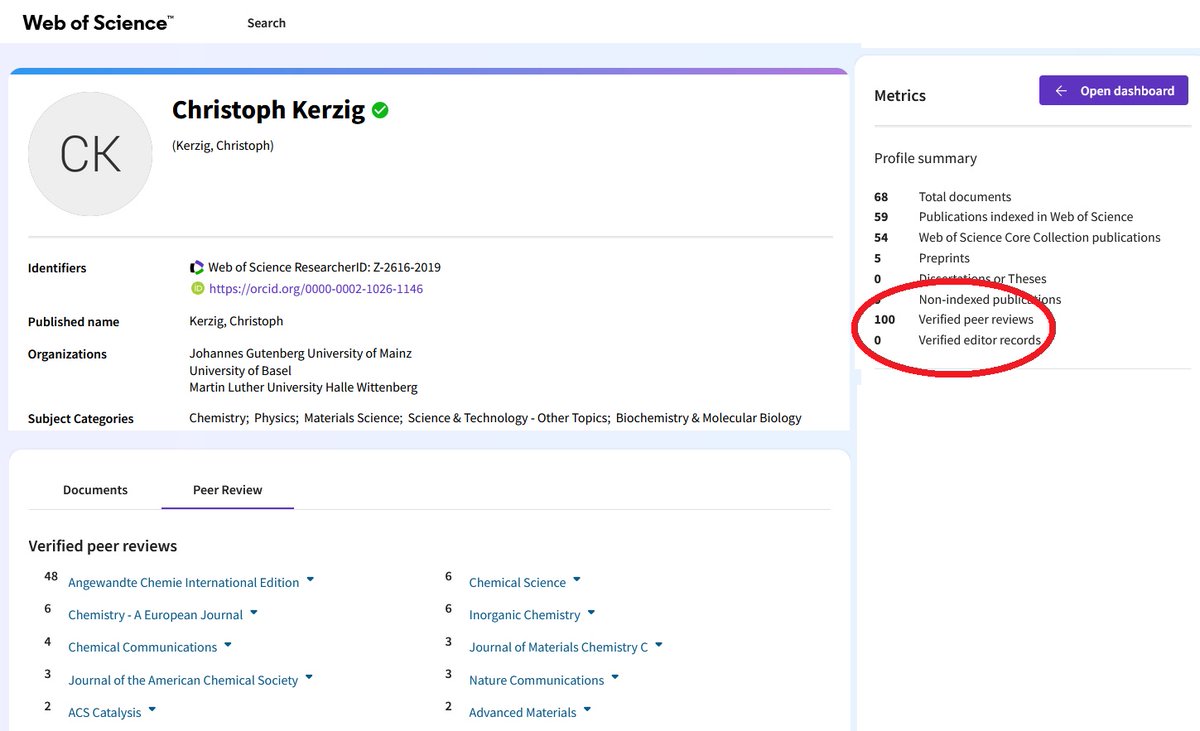The height and width of the screenshot is (731, 1200).
Task: Open the ACS Catalysis link
Action: [105, 713]
